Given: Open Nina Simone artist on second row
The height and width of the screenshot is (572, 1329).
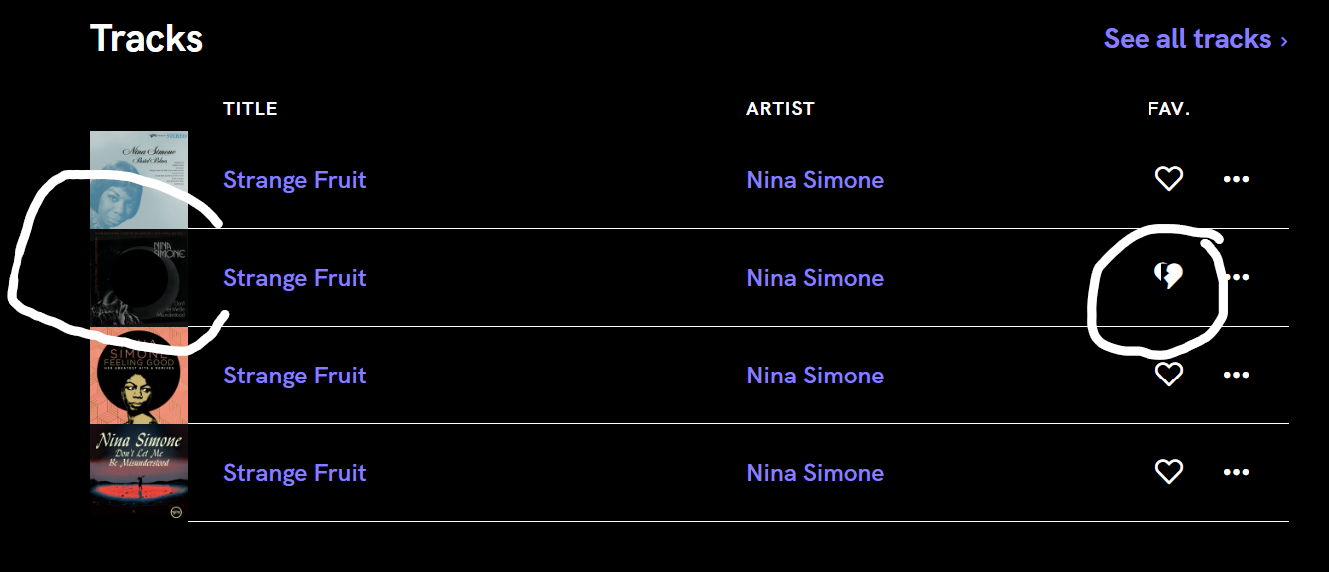Looking at the screenshot, I should point(814,277).
